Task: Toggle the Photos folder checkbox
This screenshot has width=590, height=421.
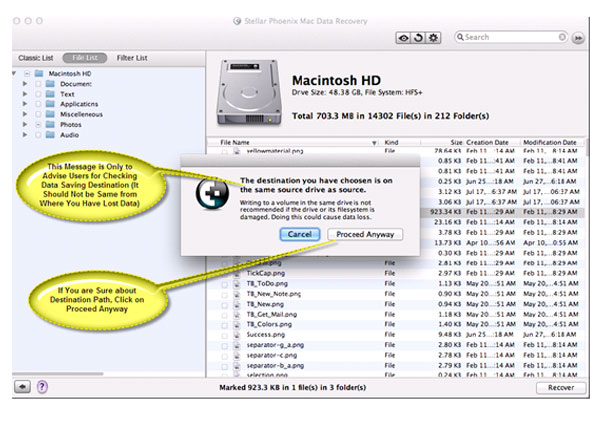Action: [x=38, y=125]
